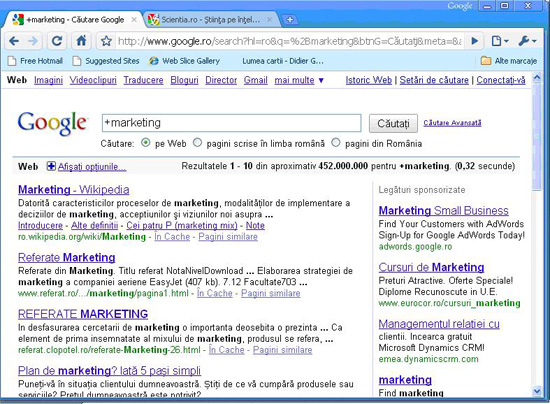Click the Note sublink under Wikipedia result

point(255,225)
